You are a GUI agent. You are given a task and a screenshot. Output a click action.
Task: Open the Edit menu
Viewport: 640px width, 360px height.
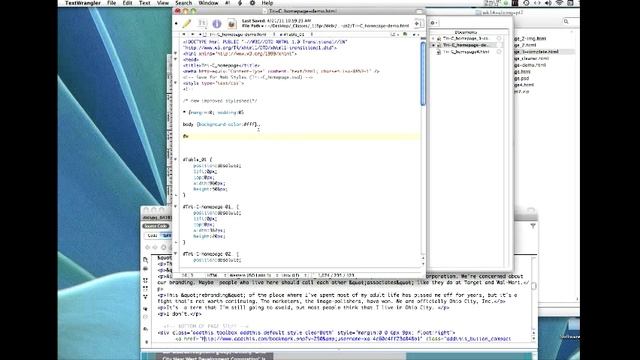tap(127, 3)
